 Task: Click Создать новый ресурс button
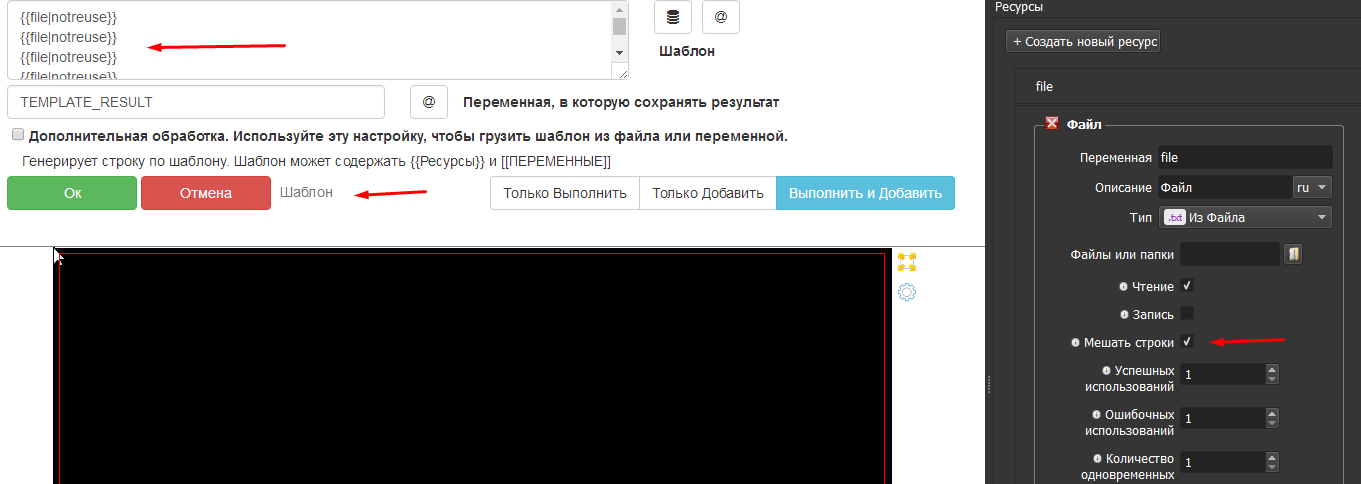tap(1083, 42)
